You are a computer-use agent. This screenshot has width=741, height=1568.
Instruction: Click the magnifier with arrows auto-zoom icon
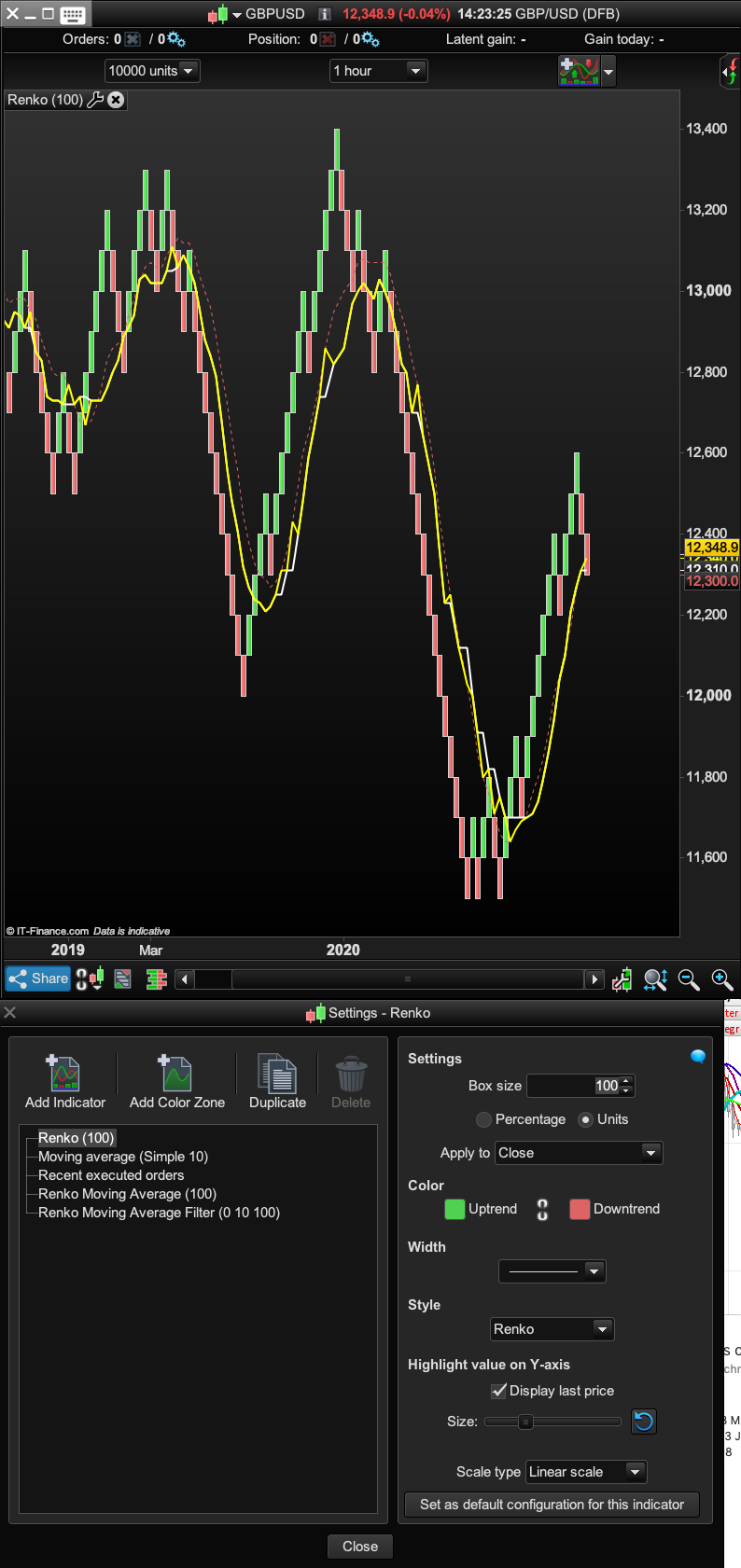[x=655, y=979]
